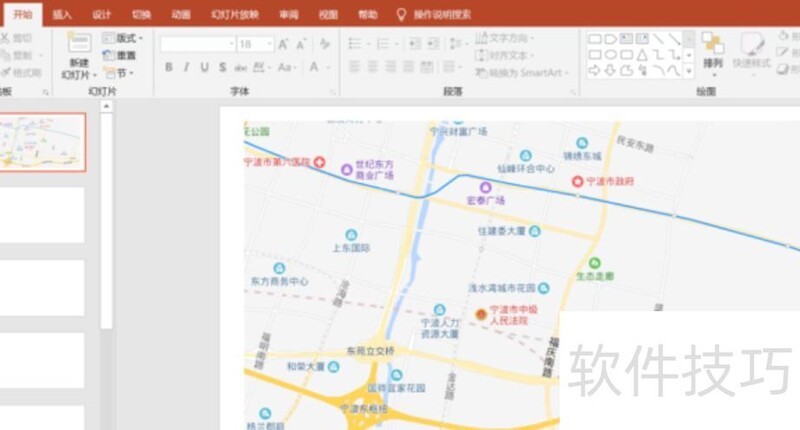800x430 pixels.
Task: Select the triangle shape in gallery
Action: point(642,55)
